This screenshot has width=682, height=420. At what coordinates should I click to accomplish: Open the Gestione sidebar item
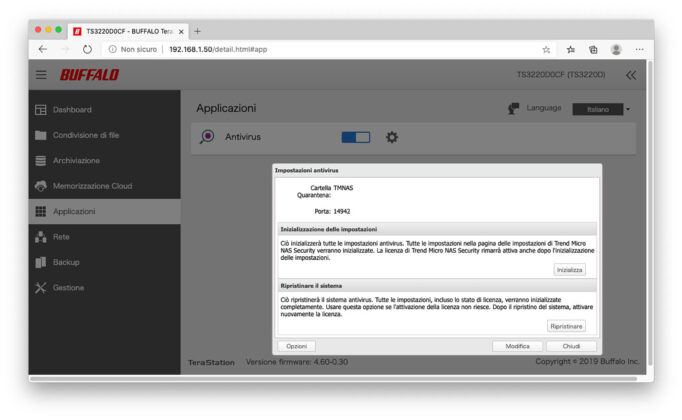pyautogui.click(x=104, y=288)
